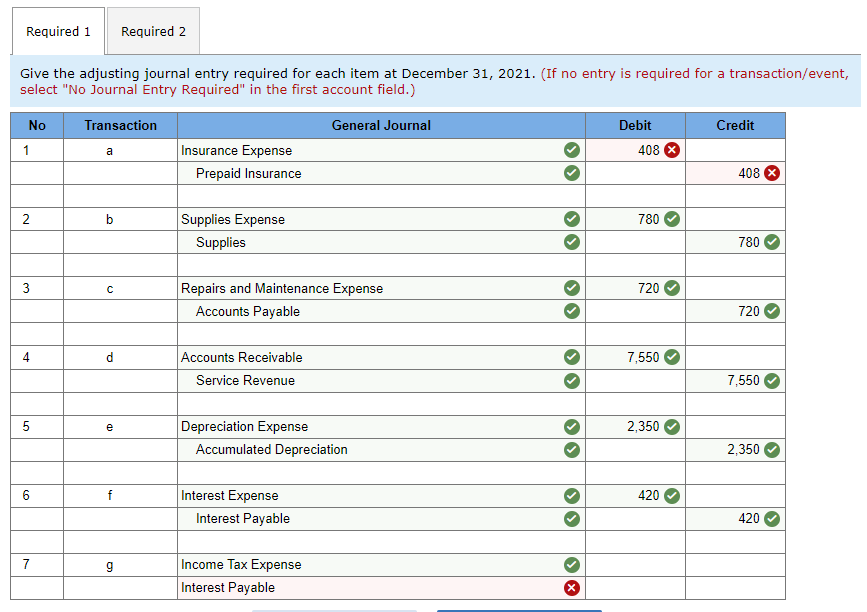Click the Transaction column header
The width and height of the screenshot is (867, 612).
pyautogui.click(x=121, y=125)
